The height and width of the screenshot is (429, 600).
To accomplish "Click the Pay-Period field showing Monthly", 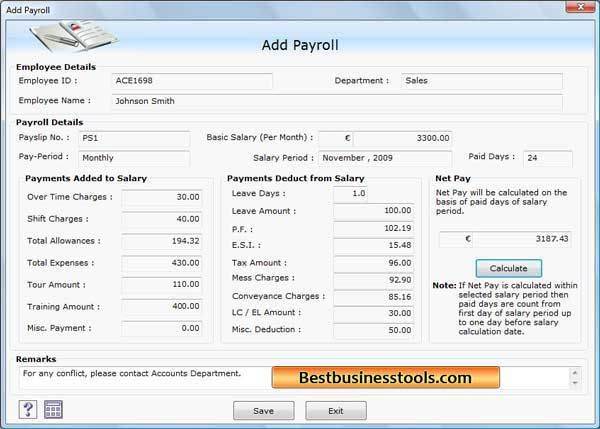I will 134,158.
